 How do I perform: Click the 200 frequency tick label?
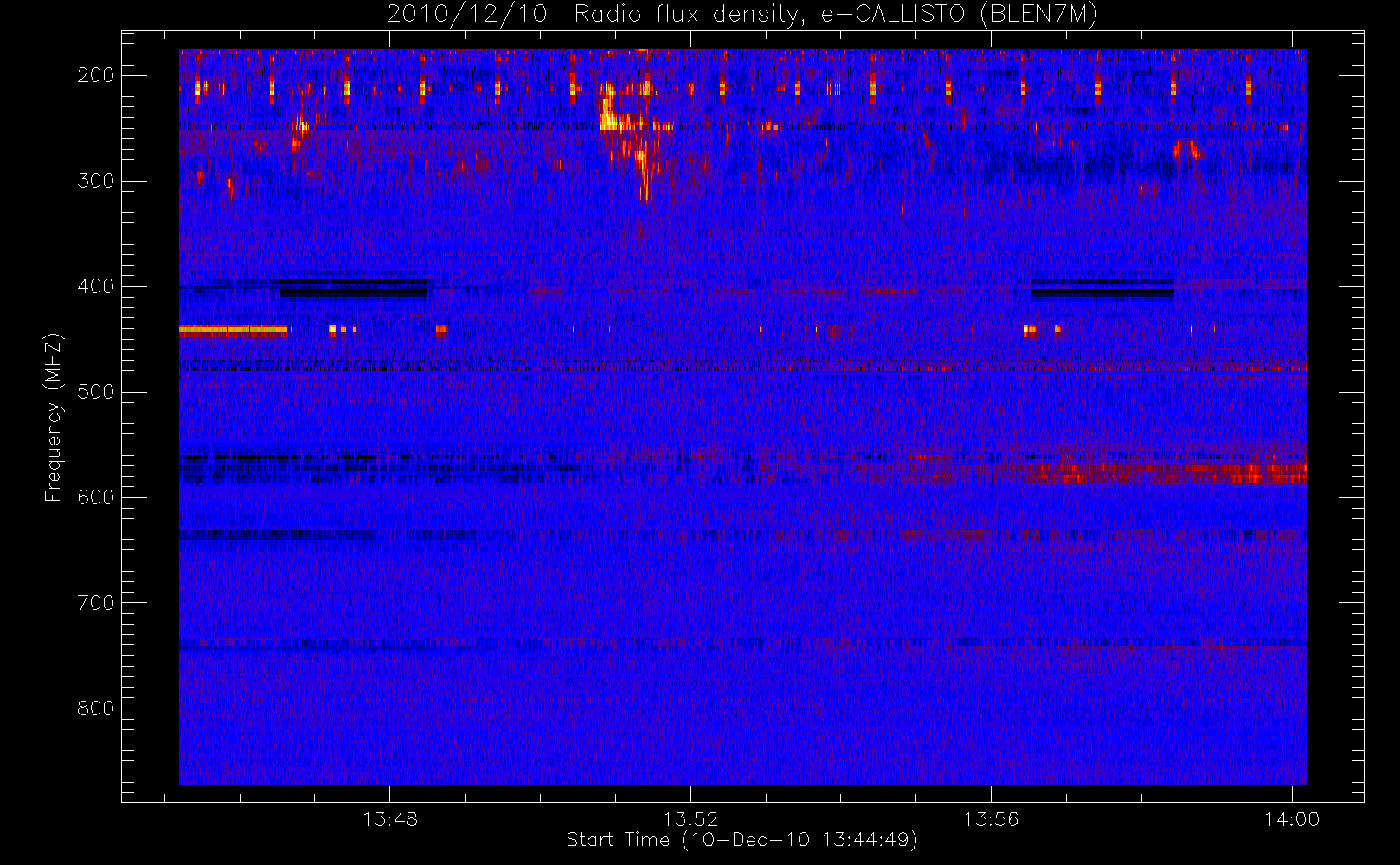tap(95, 75)
